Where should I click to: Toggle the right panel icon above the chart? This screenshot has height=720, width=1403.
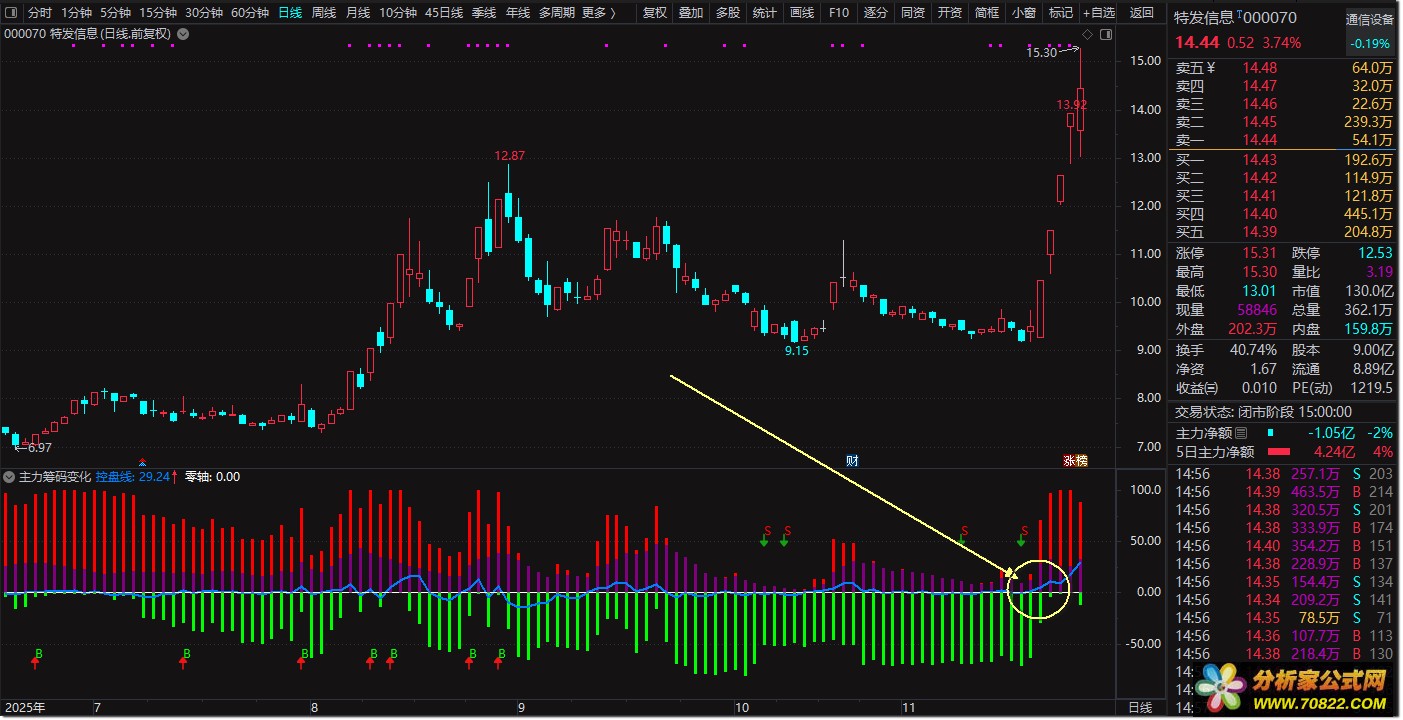(x=1105, y=34)
